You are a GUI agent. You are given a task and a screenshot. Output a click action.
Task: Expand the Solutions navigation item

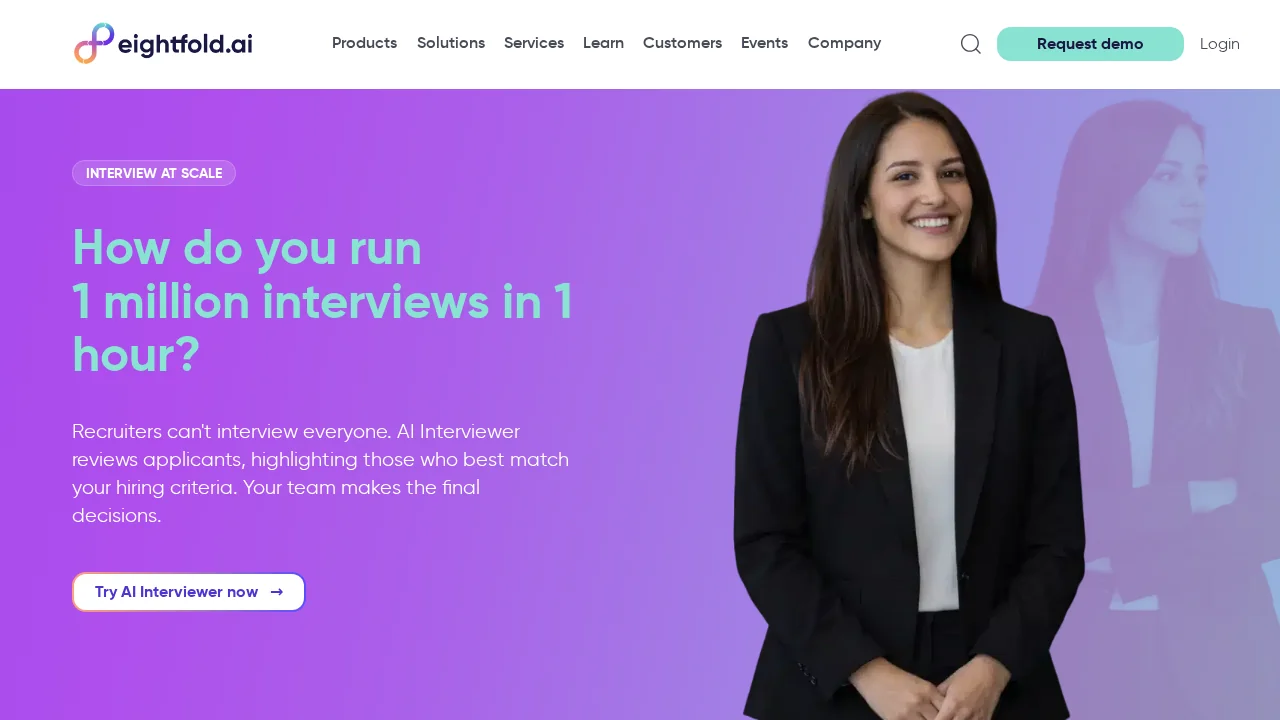click(451, 43)
